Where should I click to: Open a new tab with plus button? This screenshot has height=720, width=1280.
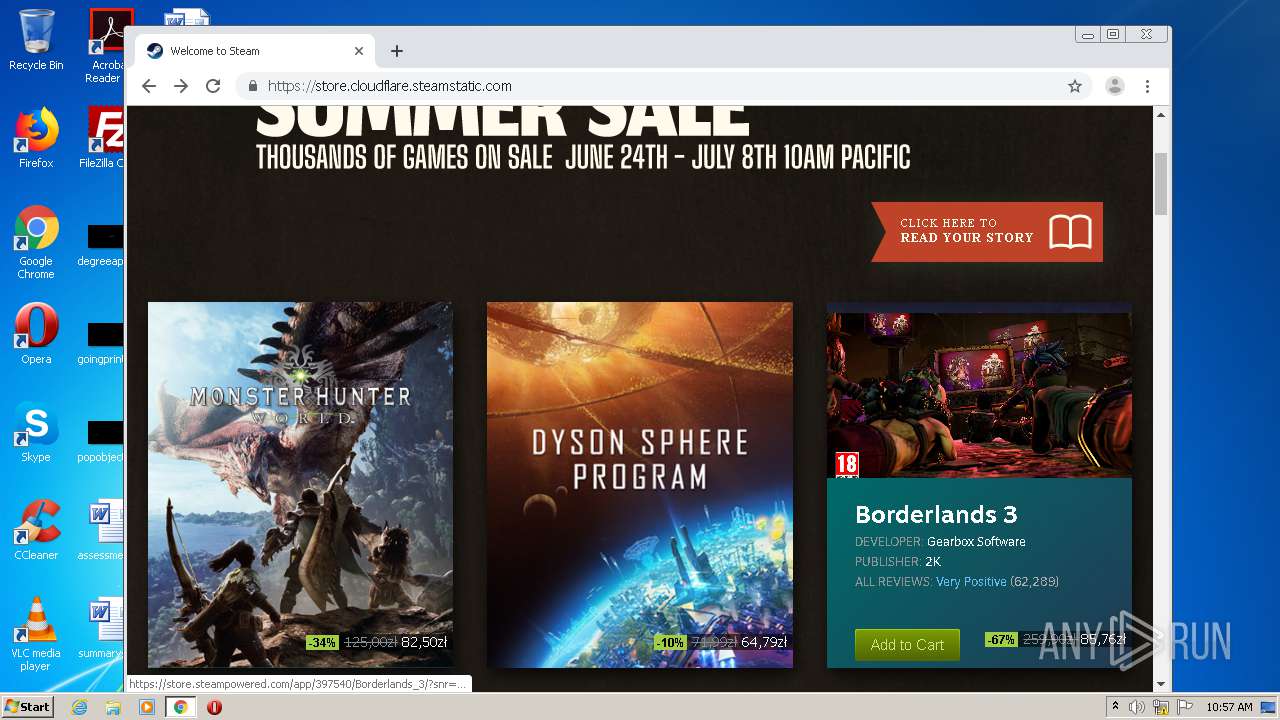[397, 51]
